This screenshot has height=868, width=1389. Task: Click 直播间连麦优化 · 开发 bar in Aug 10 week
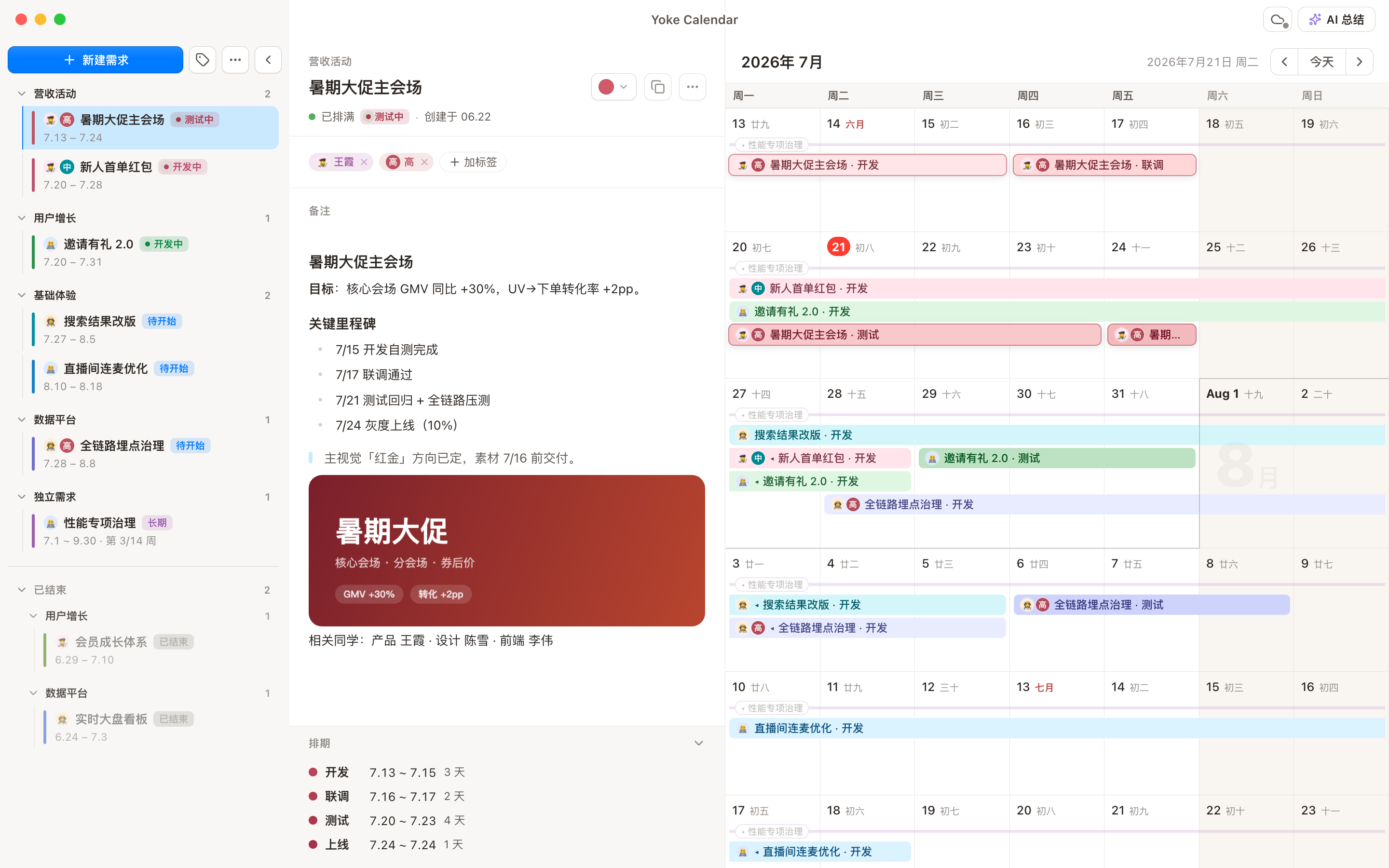click(1057, 728)
